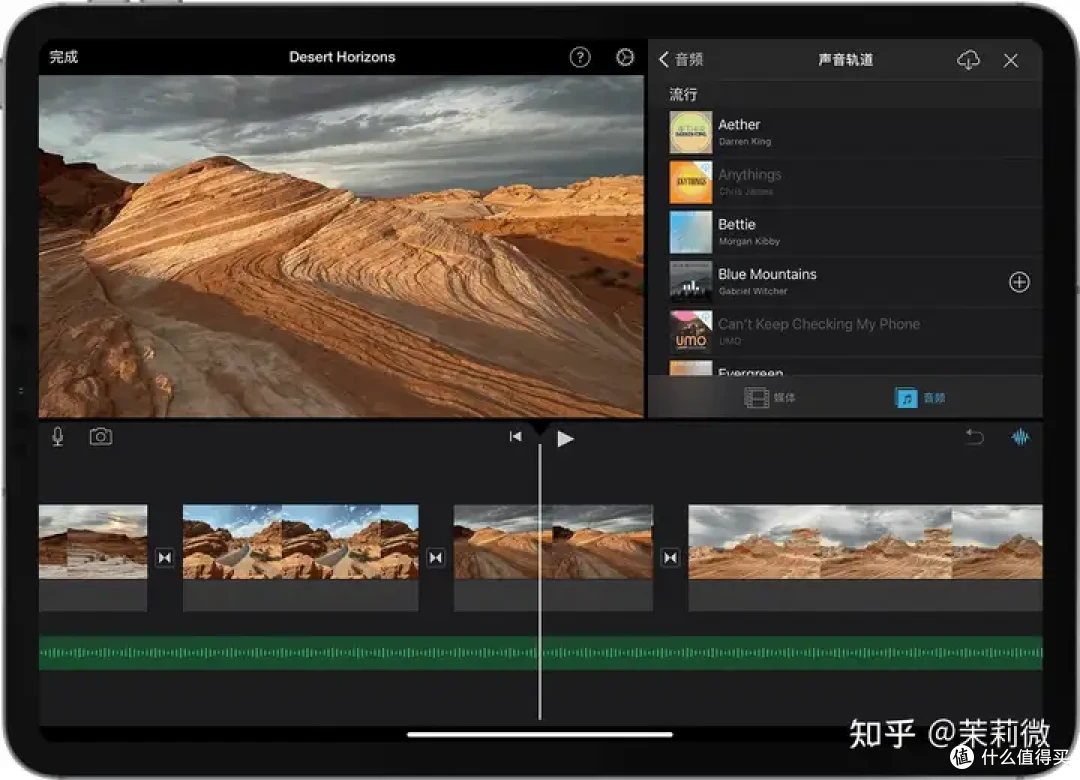This screenshot has height=780, width=1080.
Task: Go back to the 音频 menu
Action: pos(681,60)
